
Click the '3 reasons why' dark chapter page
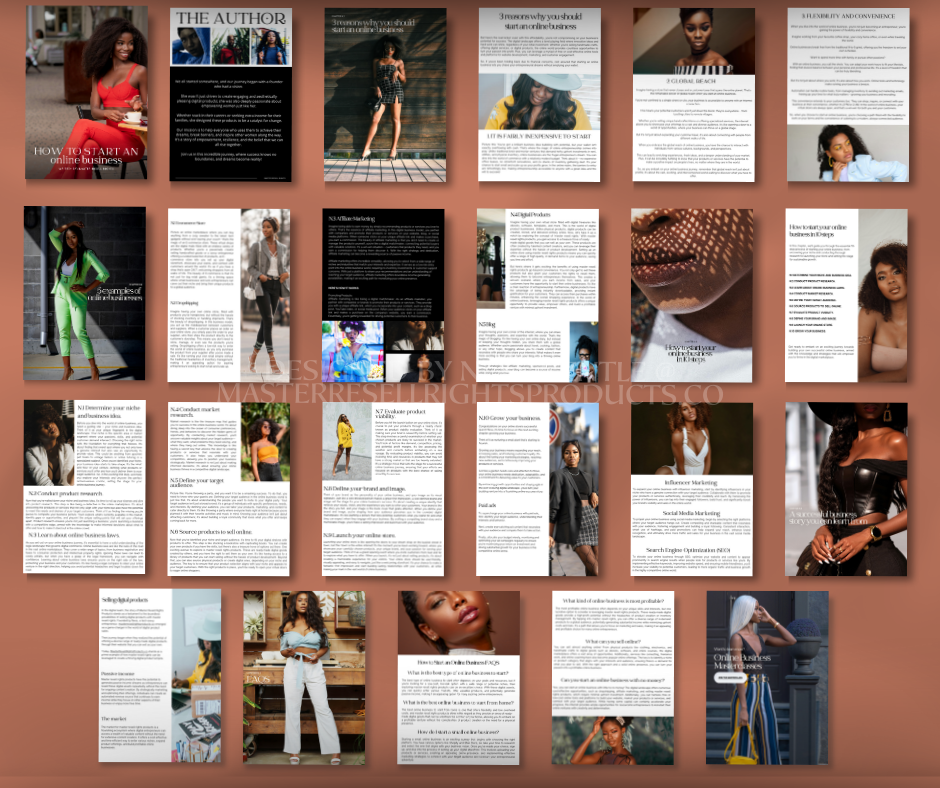pos(385,93)
